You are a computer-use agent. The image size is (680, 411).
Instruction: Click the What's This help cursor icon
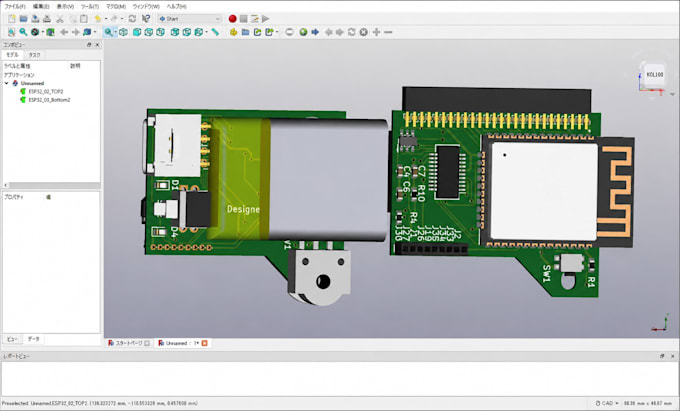tap(146, 19)
